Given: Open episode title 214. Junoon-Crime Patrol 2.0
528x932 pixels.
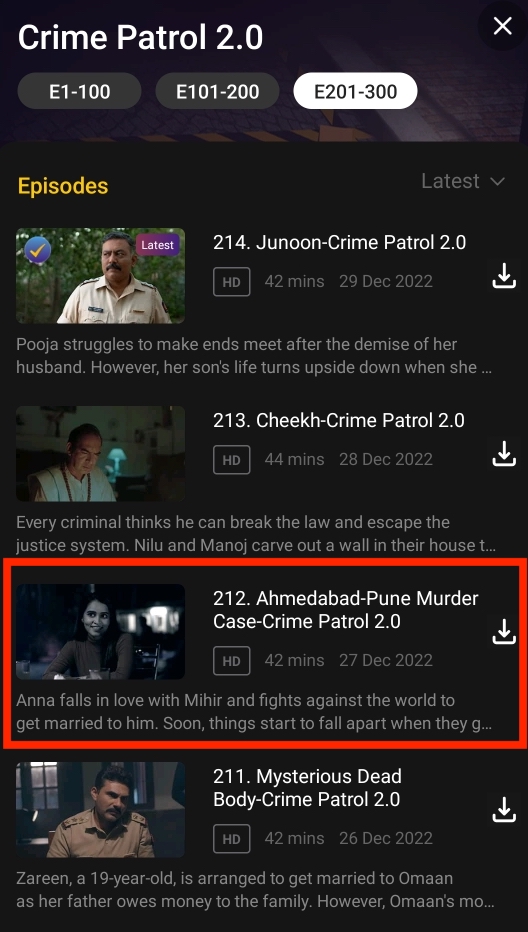Looking at the screenshot, I should click(340, 243).
